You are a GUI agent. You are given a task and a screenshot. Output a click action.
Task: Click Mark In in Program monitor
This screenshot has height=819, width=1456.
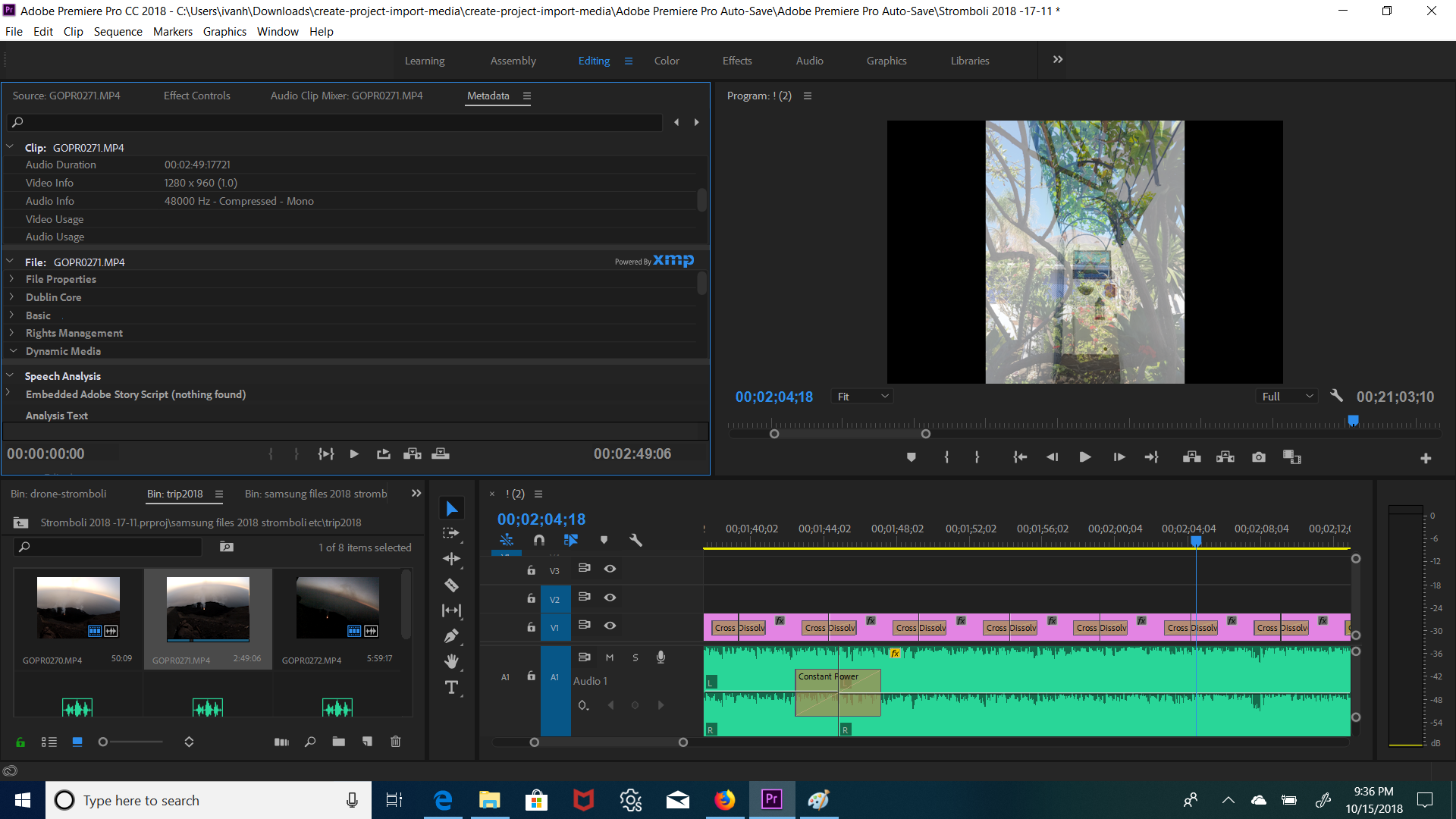[x=946, y=457]
